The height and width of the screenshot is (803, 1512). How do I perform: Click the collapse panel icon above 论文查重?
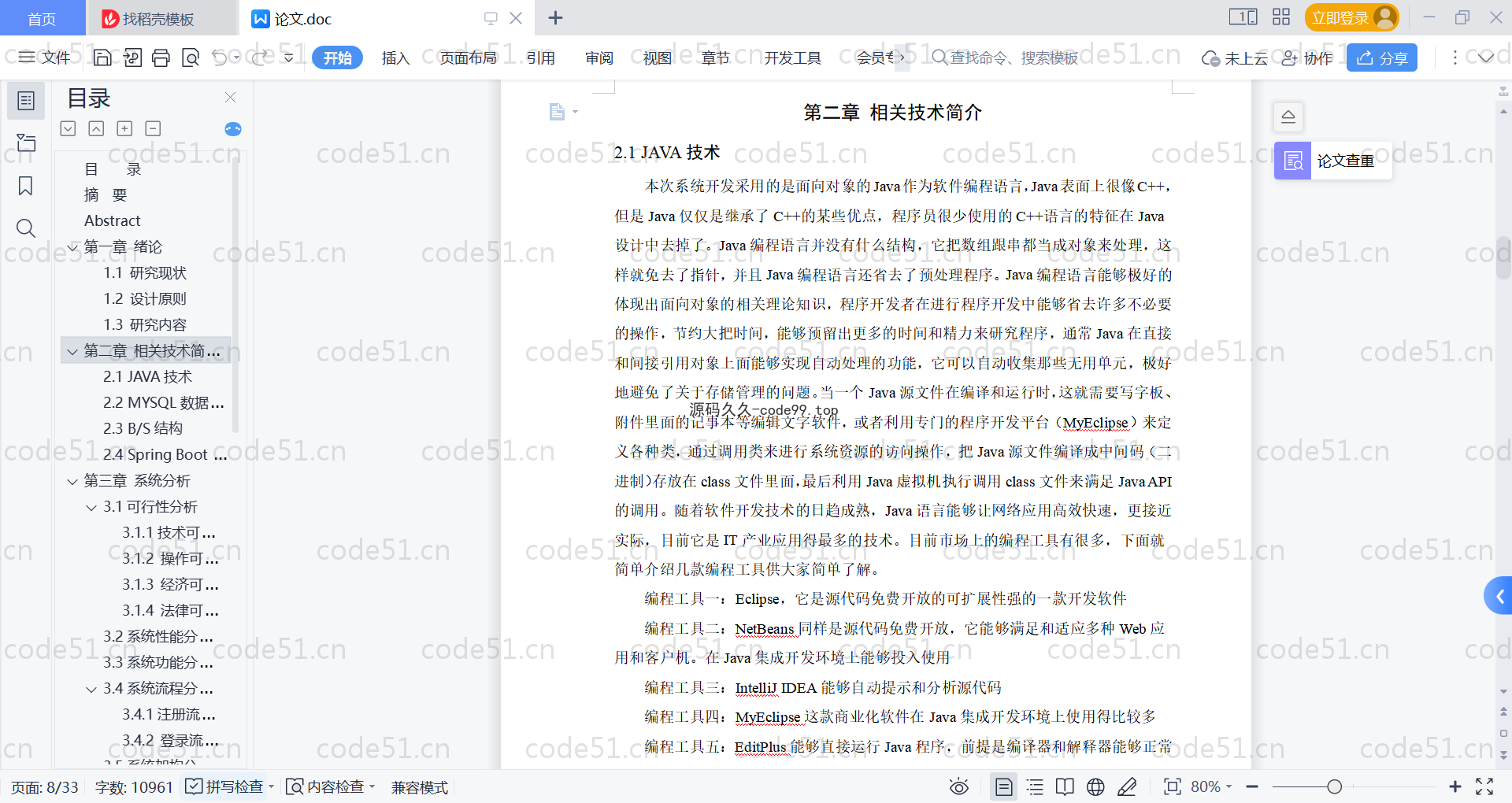pyautogui.click(x=1288, y=117)
